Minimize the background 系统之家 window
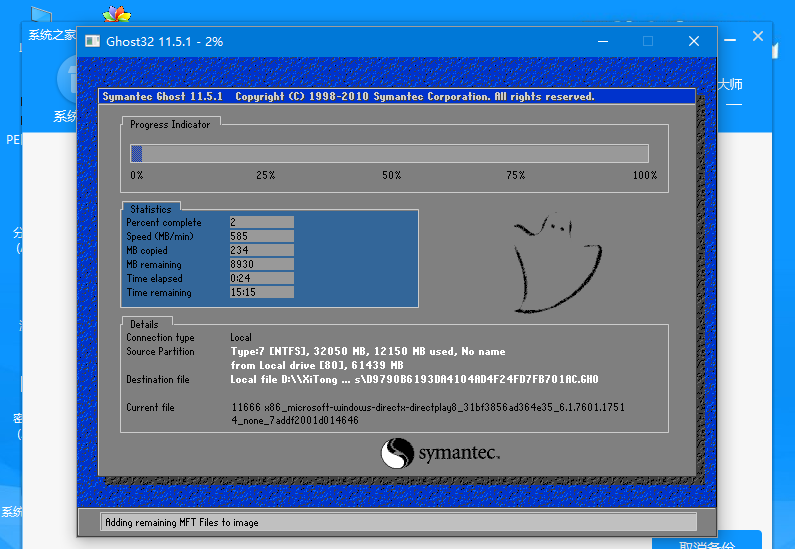Image resolution: width=795 pixels, height=549 pixels. pos(729,37)
